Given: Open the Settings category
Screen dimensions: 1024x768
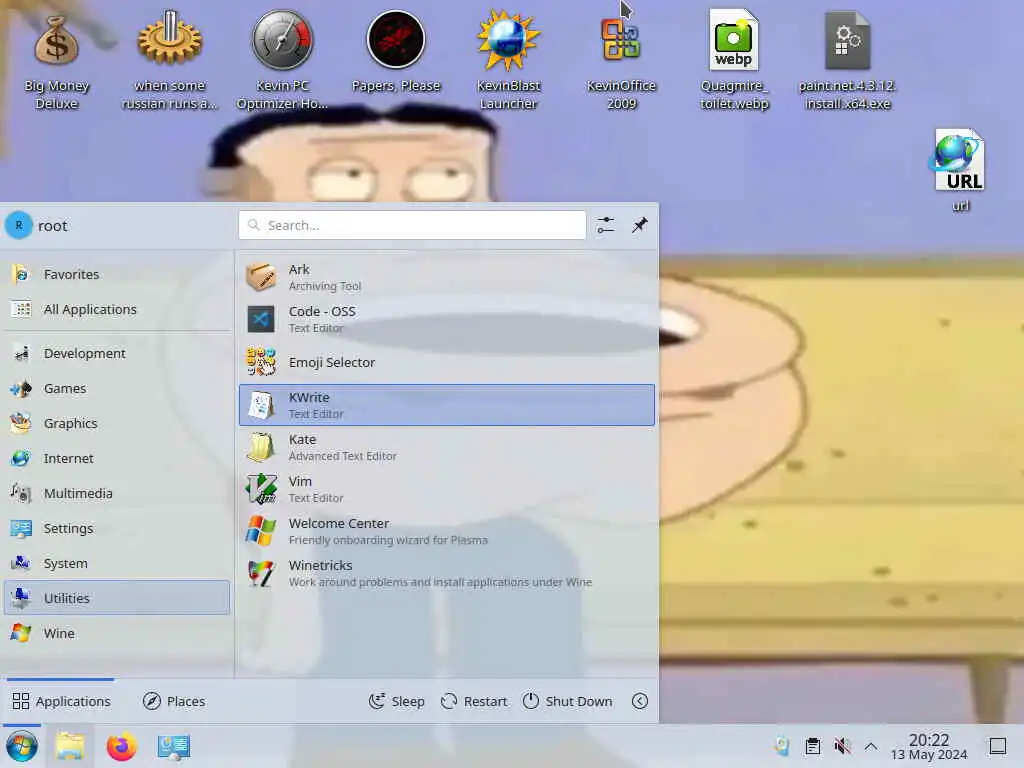Looking at the screenshot, I should (117, 528).
